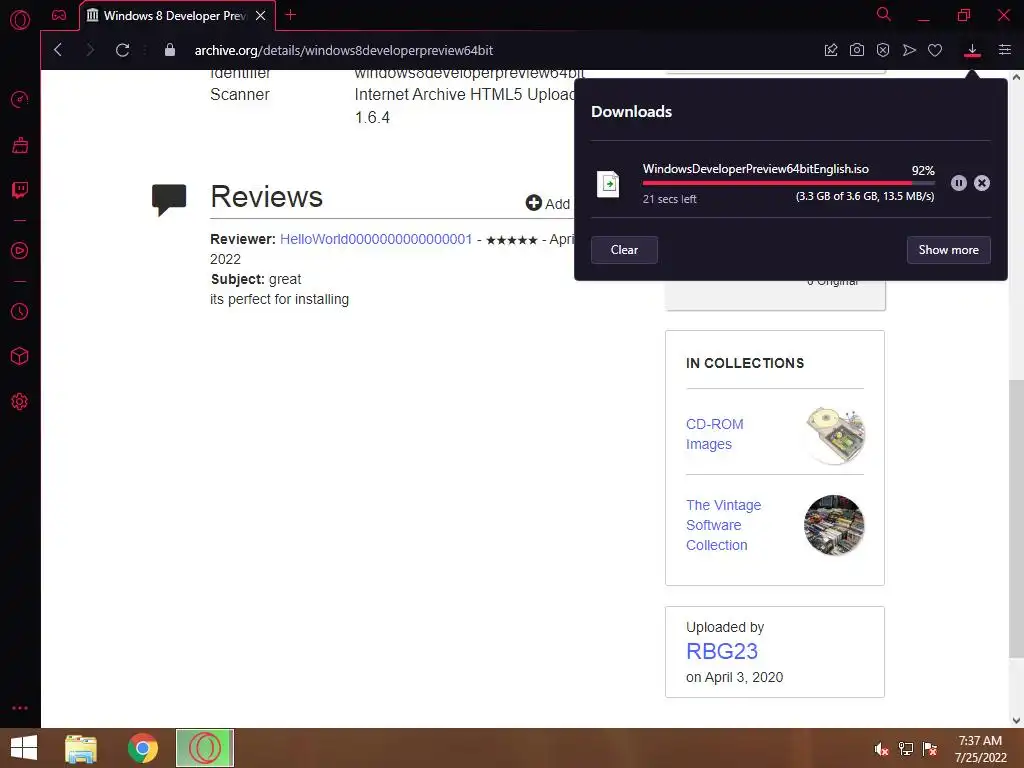
Task: Open The Vintage Software Collection link
Action: [x=723, y=525]
